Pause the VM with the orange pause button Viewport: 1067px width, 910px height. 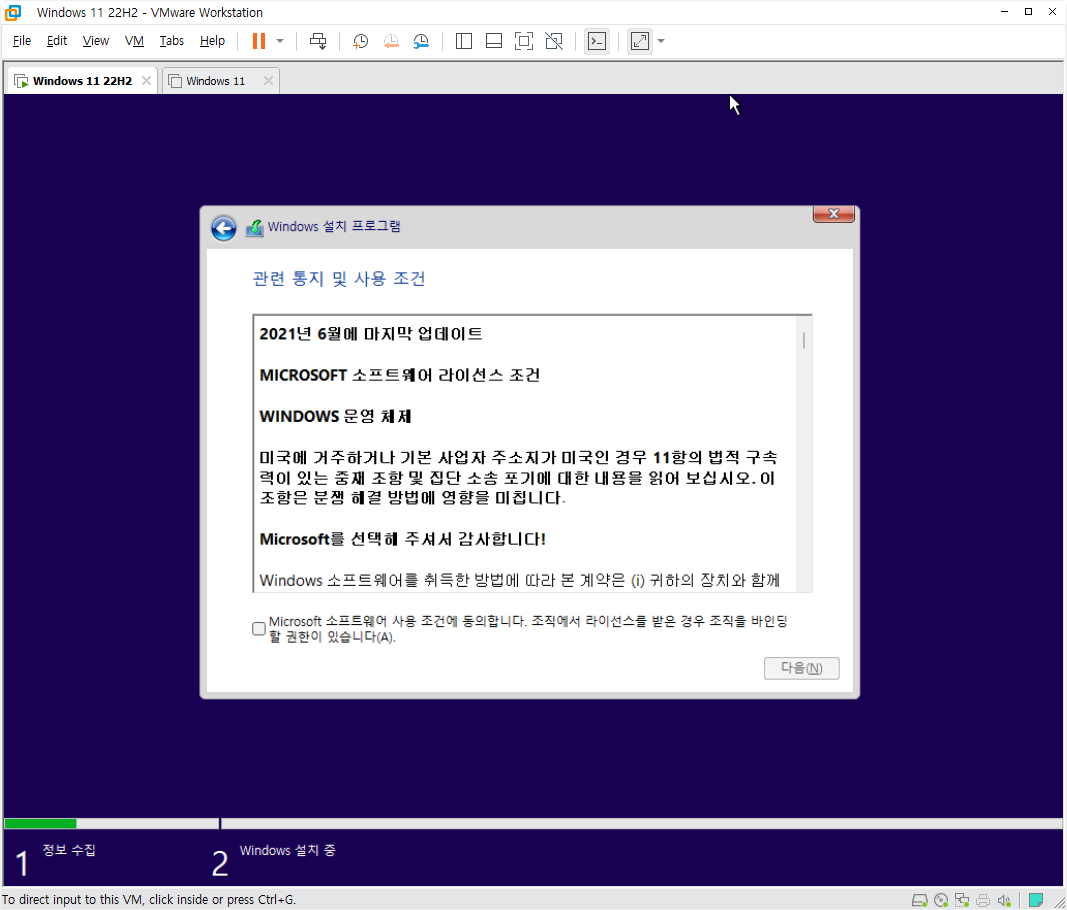click(x=259, y=41)
